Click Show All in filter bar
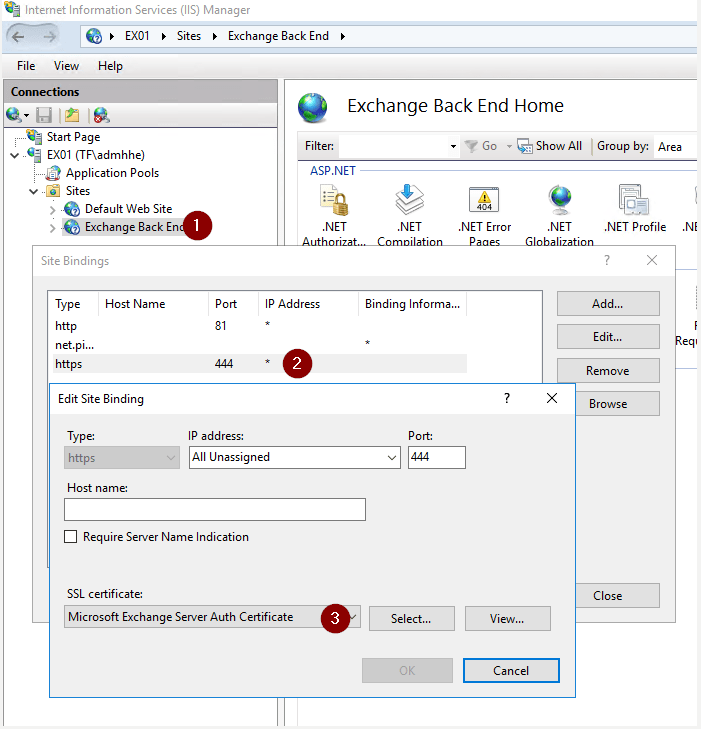This screenshot has width=701, height=729. (x=549, y=146)
